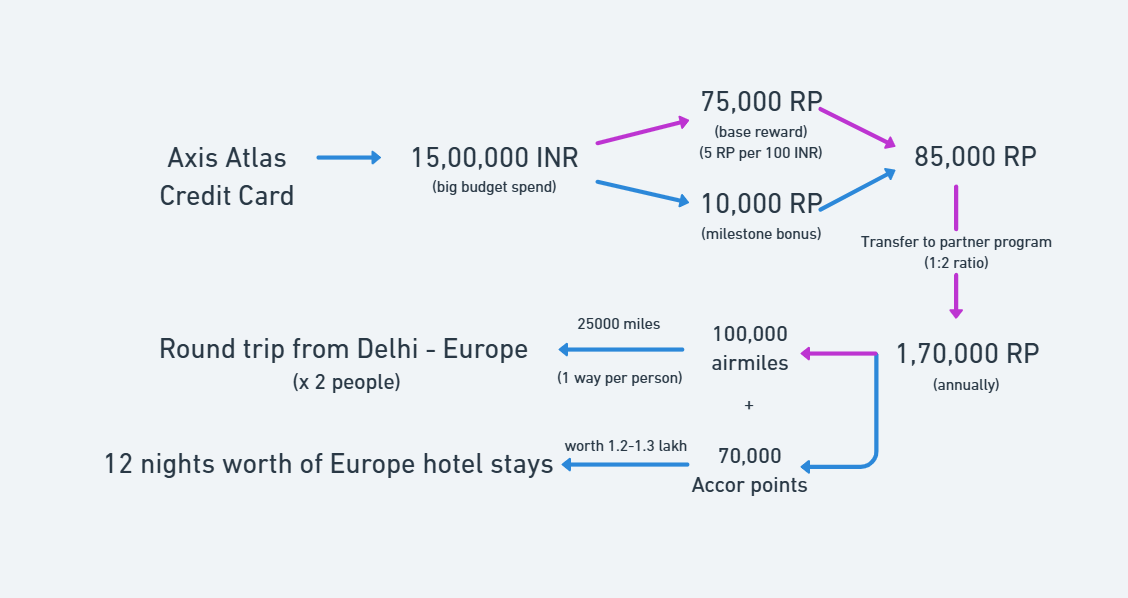Click the purple arrow pointing to 100,000 airmiles
The image size is (1128, 598).
click(x=838, y=353)
